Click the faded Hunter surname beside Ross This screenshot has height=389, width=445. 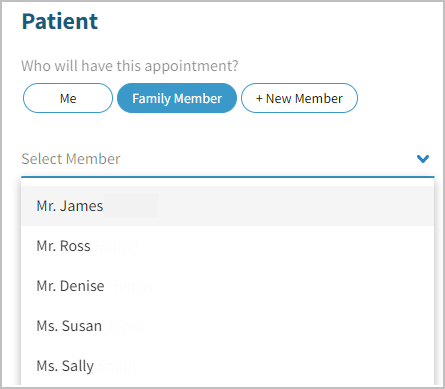click(x=117, y=246)
